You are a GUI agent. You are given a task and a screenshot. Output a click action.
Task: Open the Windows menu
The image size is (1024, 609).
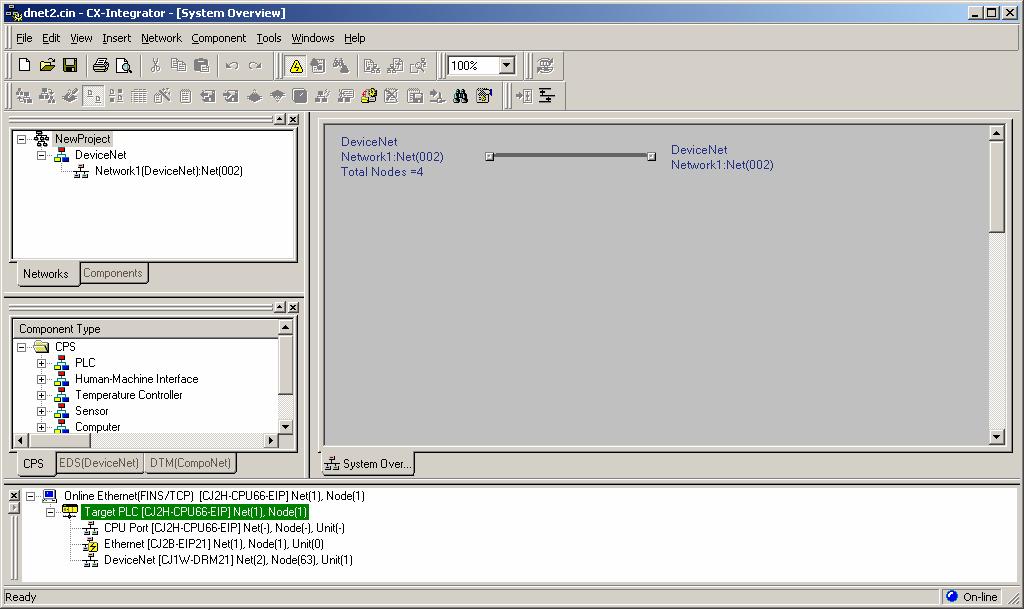click(313, 39)
